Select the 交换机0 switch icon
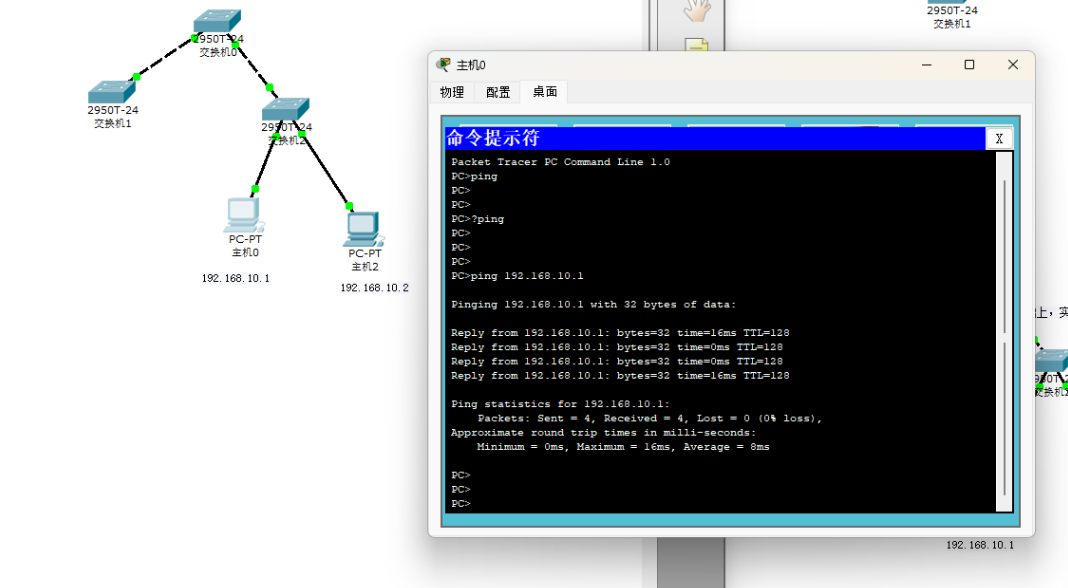 [x=217, y=21]
